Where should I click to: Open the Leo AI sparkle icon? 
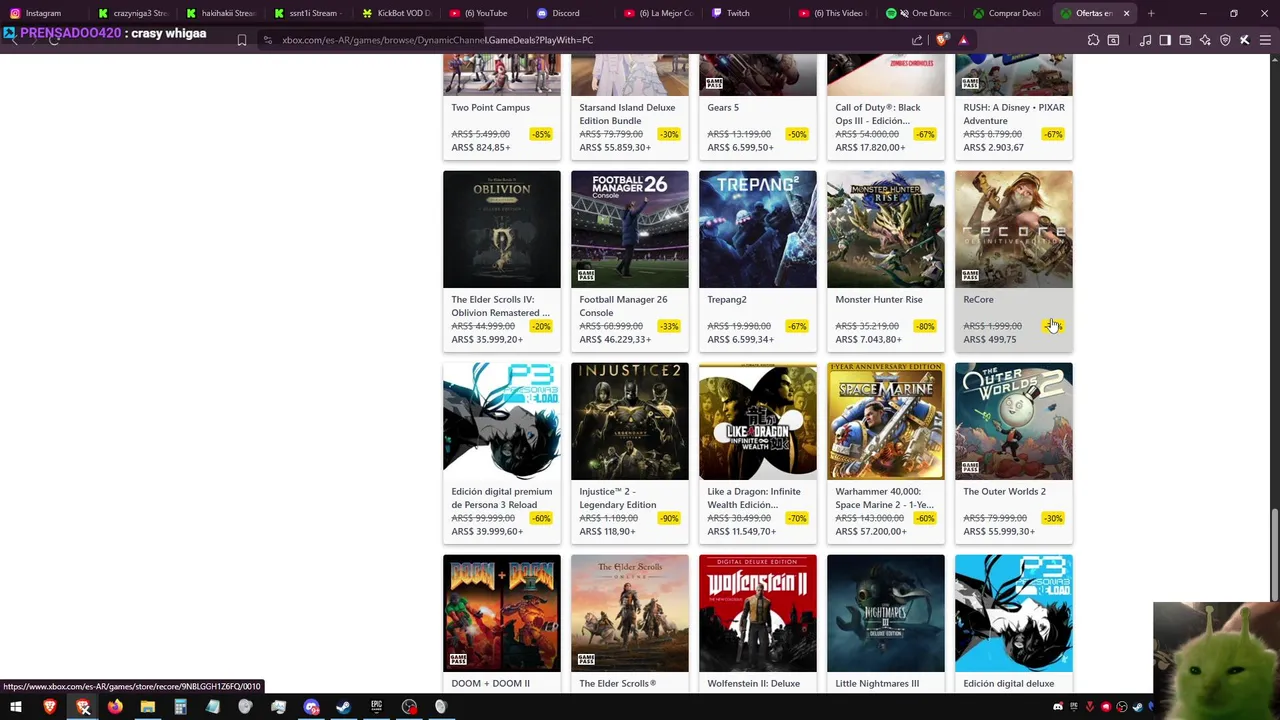[x=1205, y=40]
